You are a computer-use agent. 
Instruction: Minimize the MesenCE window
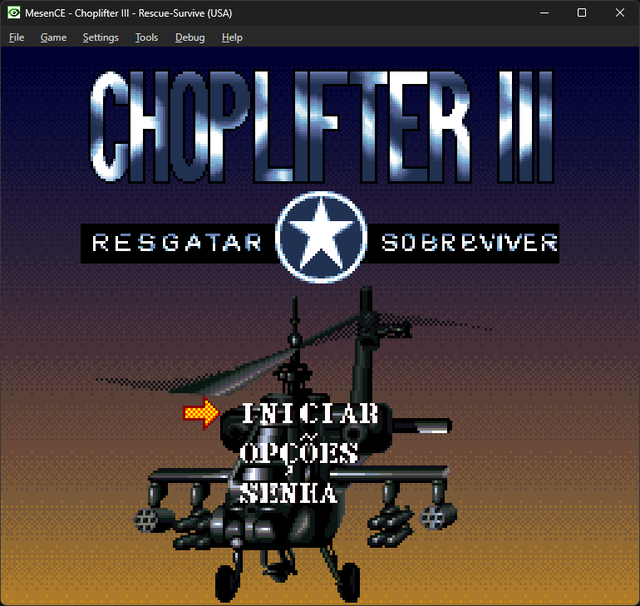[544, 13]
